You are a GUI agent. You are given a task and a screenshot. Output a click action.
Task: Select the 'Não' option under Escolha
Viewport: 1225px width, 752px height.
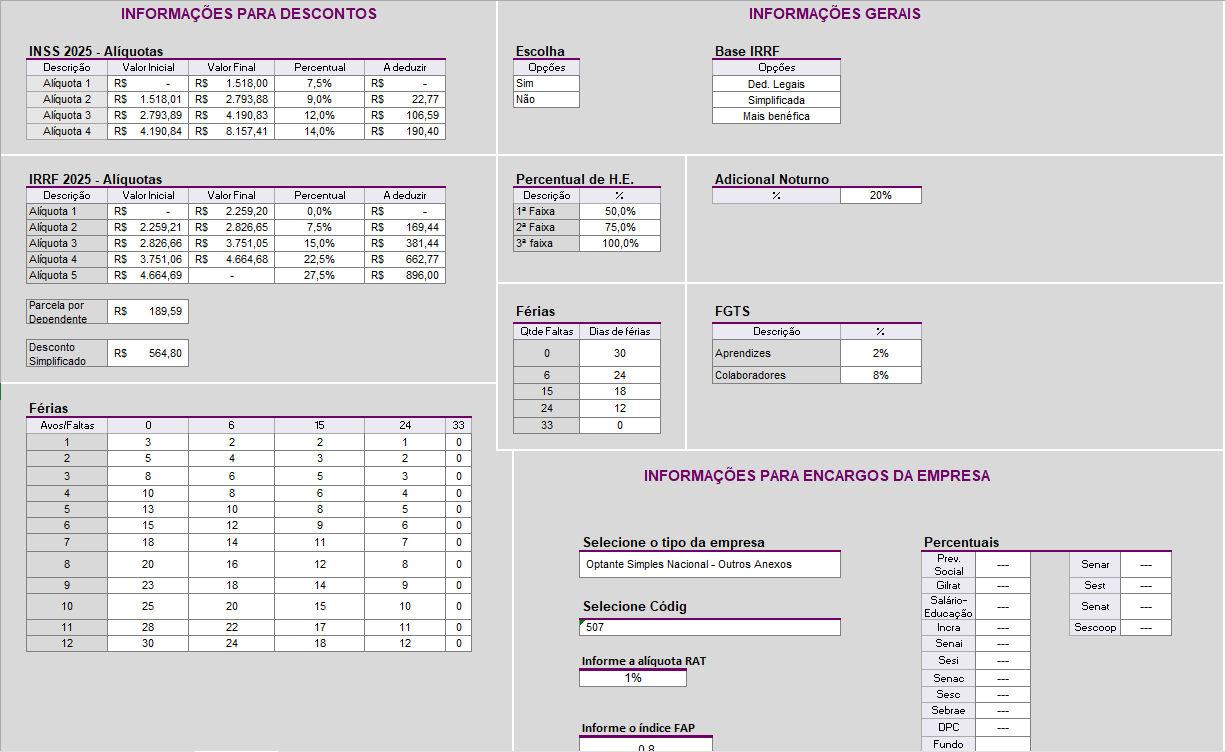click(x=546, y=100)
